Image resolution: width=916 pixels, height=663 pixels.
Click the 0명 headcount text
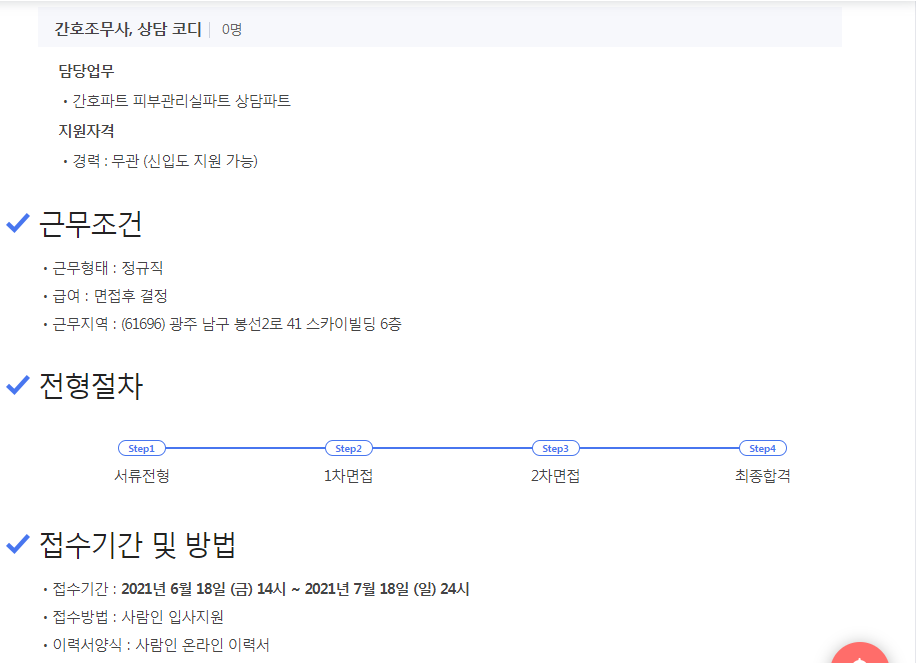[232, 29]
